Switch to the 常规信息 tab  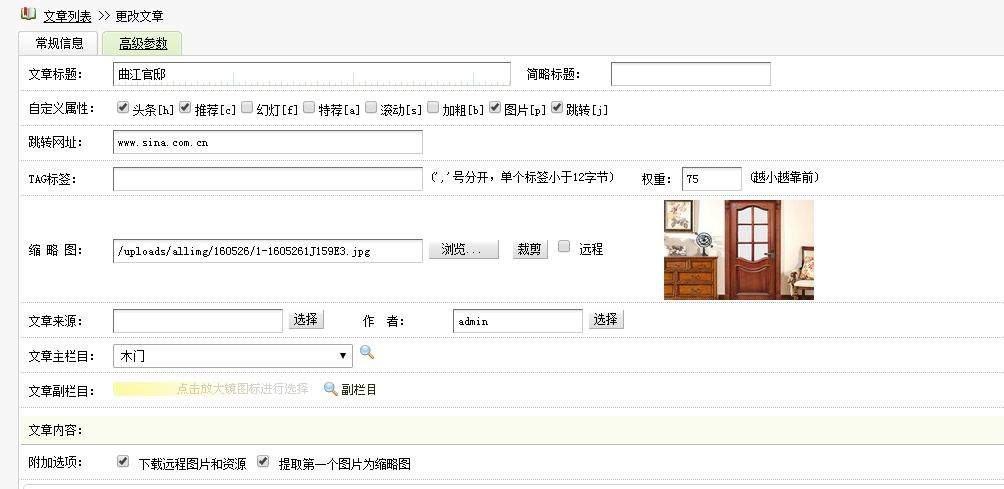click(x=59, y=44)
